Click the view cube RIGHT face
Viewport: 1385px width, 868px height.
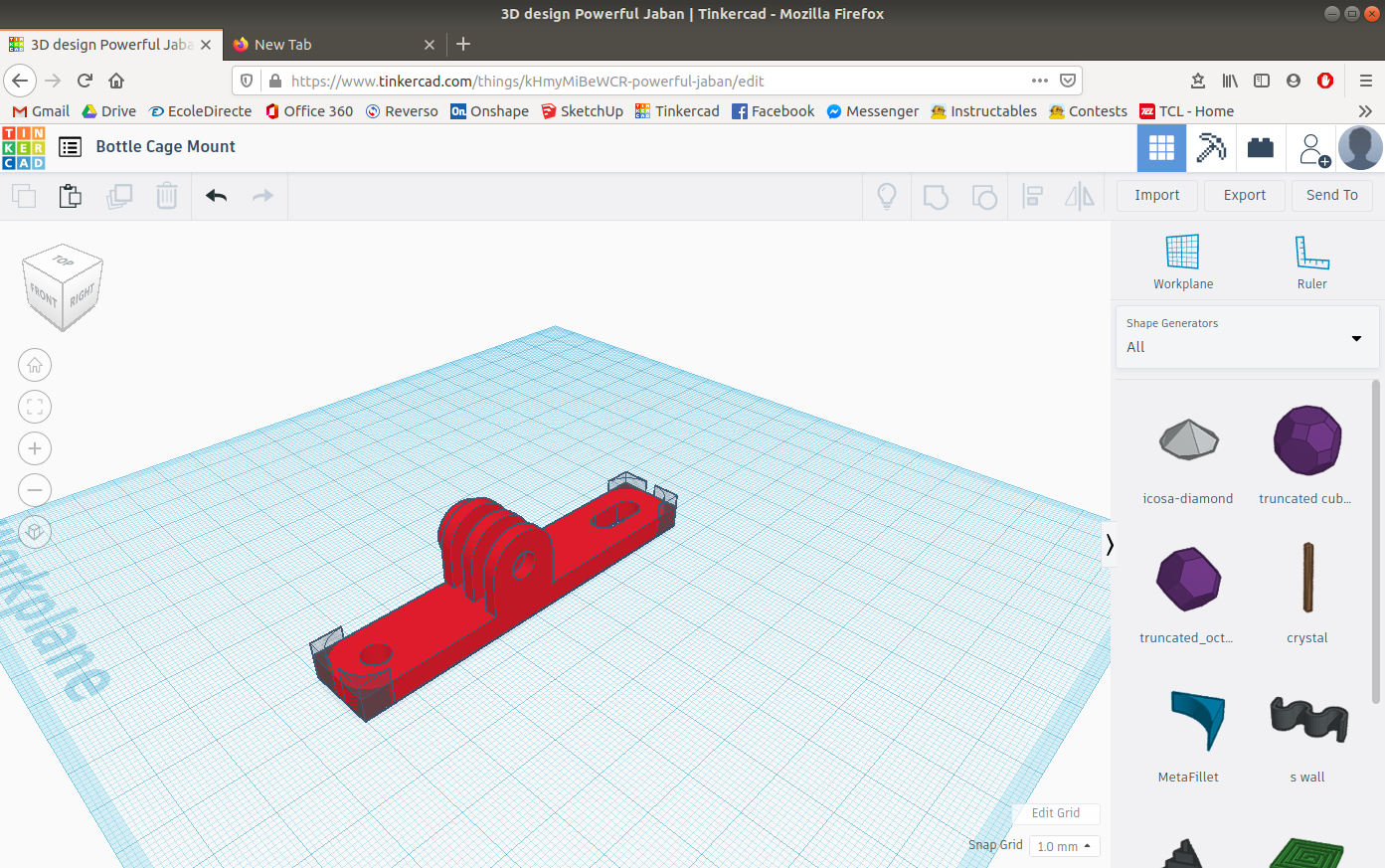pyautogui.click(x=82, y=296)
